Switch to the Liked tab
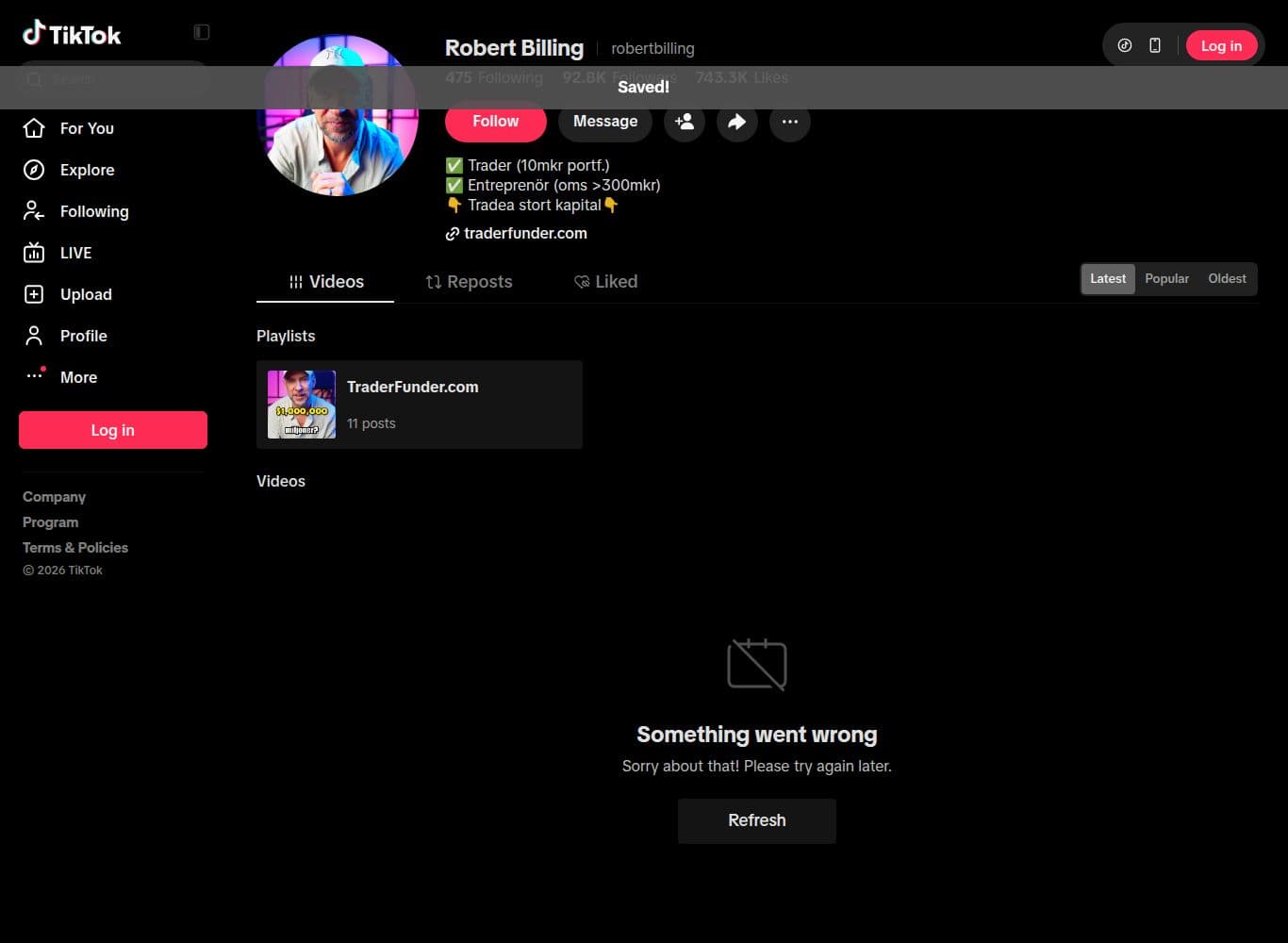The width and height of the screenshot is (1288, 943). point(606,282)
